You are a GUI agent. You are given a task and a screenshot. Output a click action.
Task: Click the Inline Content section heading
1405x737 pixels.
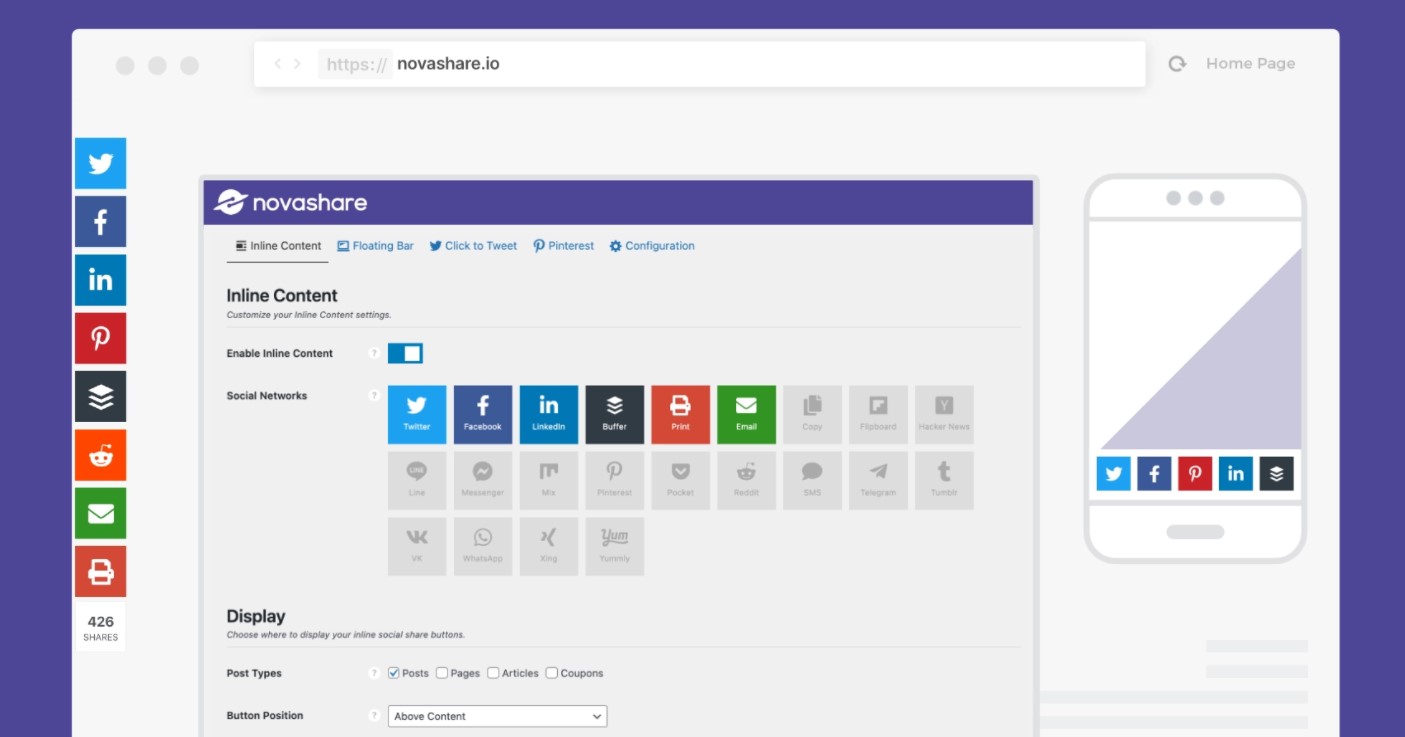coord(282,296)
